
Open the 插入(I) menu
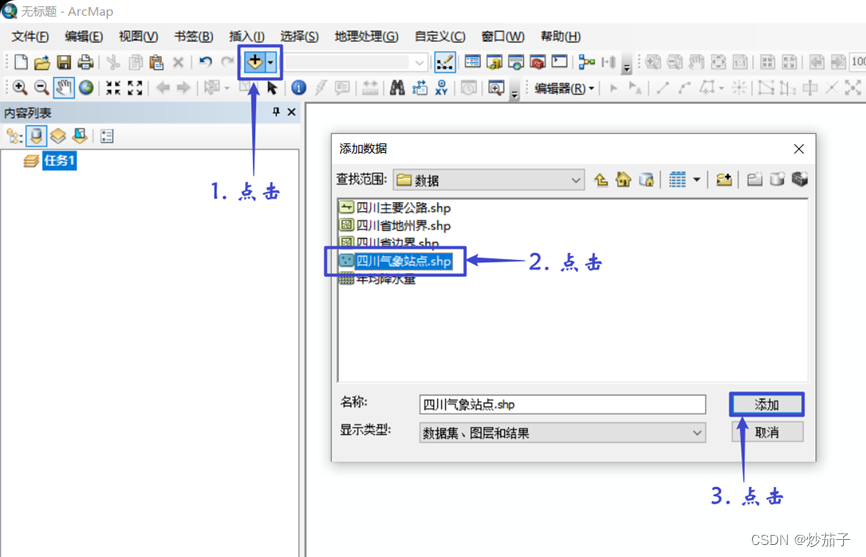pos(247,36)
